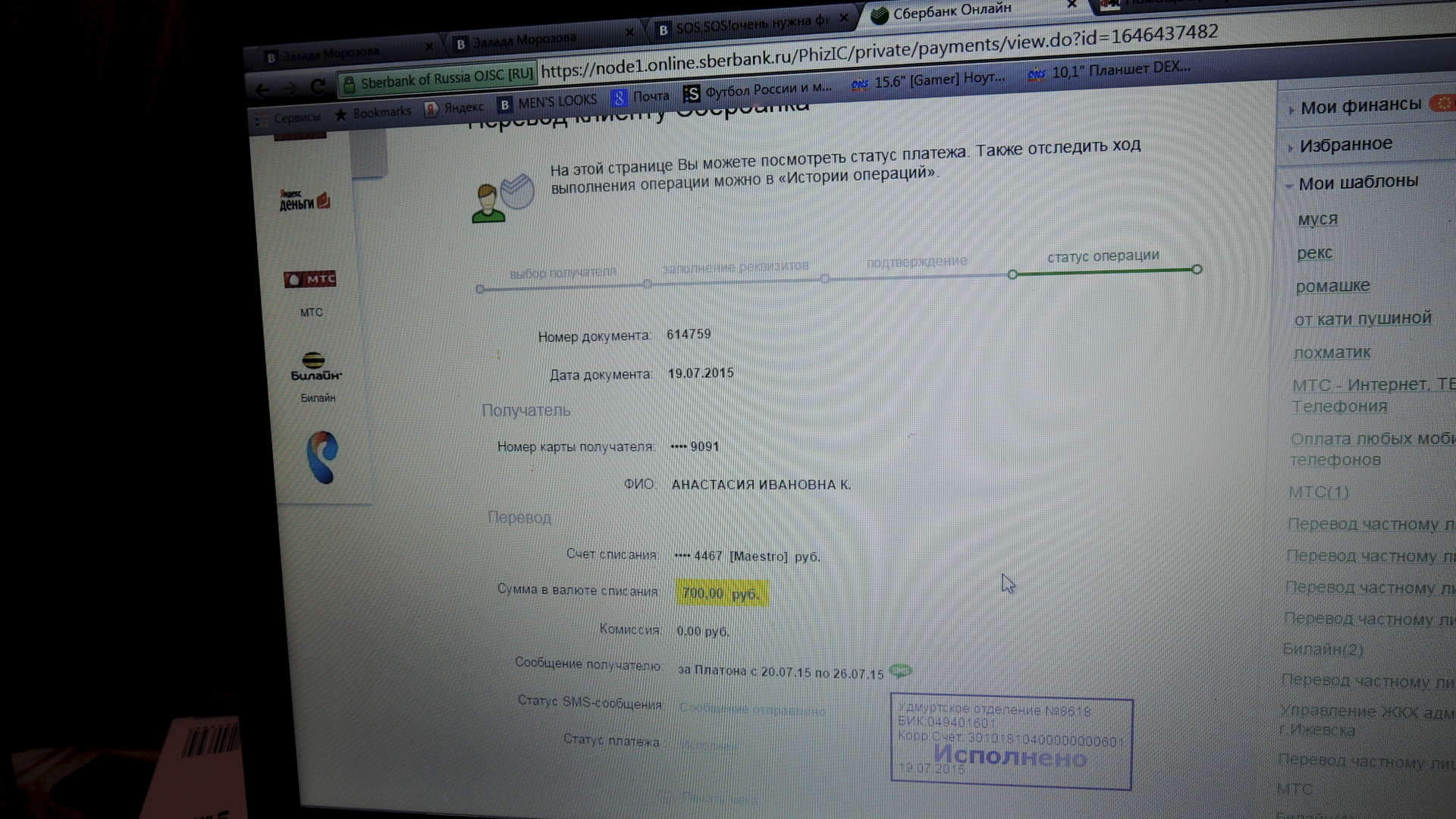Switch to the SOS.SOS browser tab
This screenshot has width=1456, height=819.
point(751,25)
